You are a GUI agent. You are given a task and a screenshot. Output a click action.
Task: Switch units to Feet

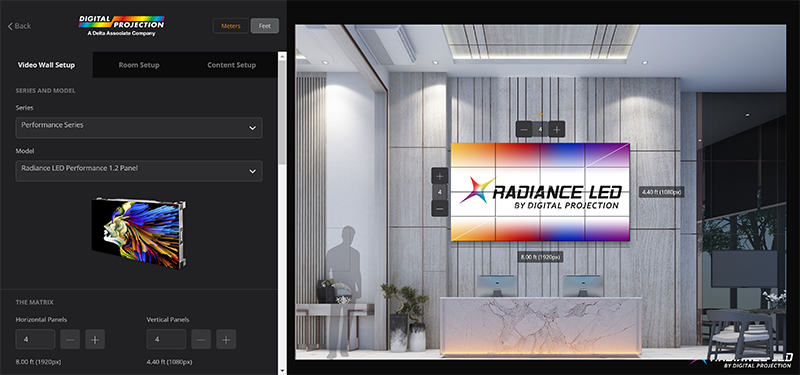pyautogui.click(x=265, y=26)
